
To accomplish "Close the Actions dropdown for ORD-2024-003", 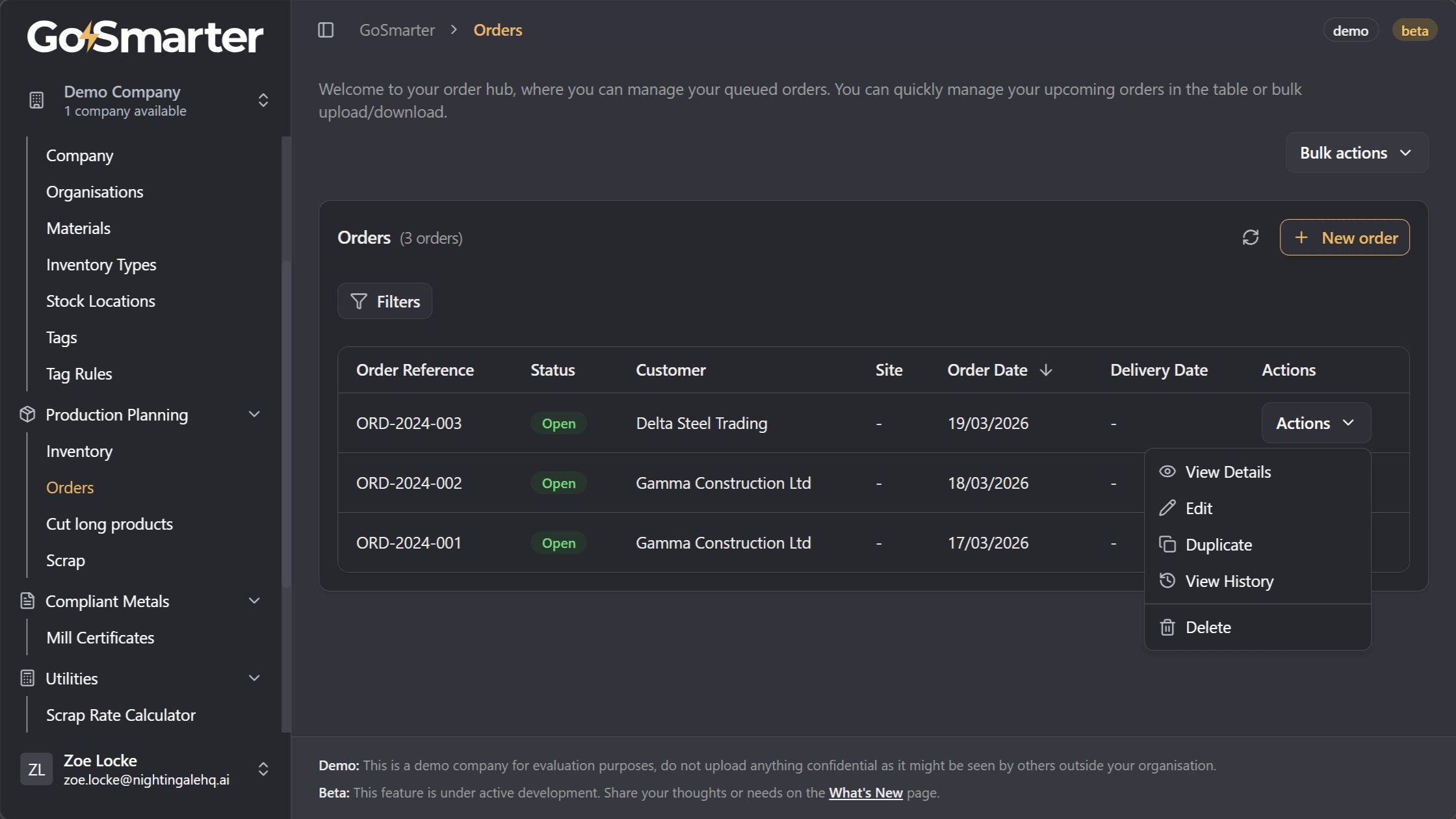I will 1316,423.
